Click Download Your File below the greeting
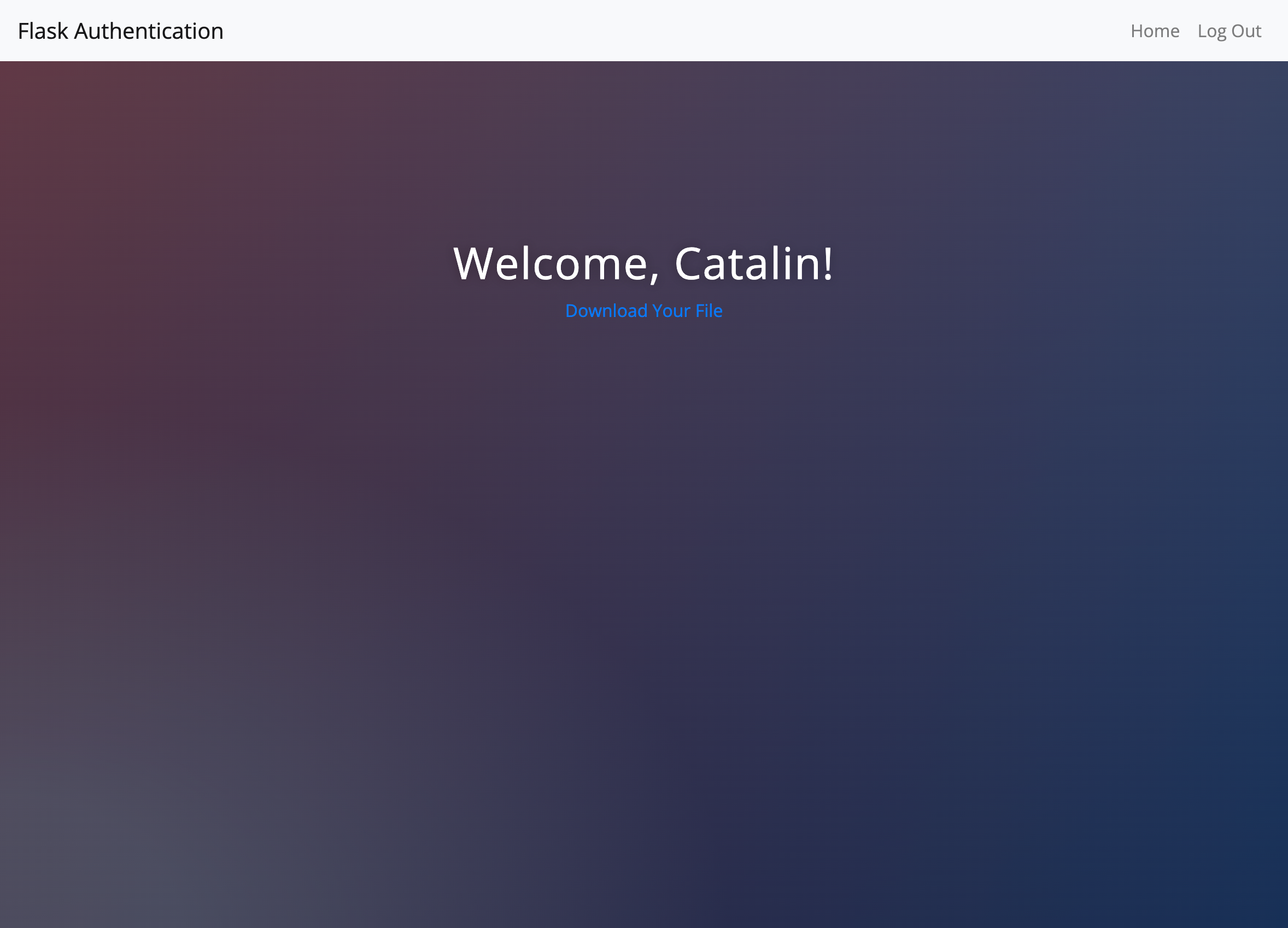This screenshot has width=1288, height=928. tap(643, 310)
